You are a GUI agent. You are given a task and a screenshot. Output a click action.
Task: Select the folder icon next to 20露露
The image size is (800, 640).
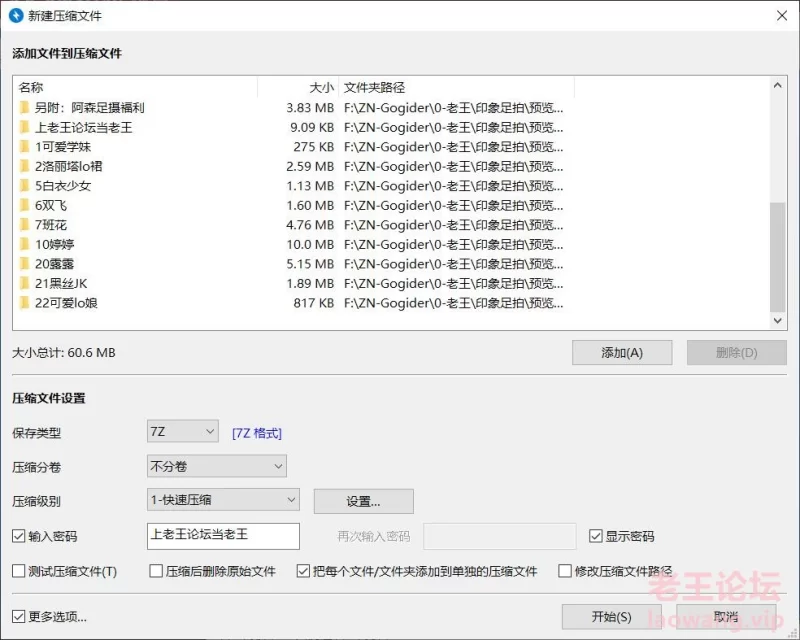click(24, 264)
